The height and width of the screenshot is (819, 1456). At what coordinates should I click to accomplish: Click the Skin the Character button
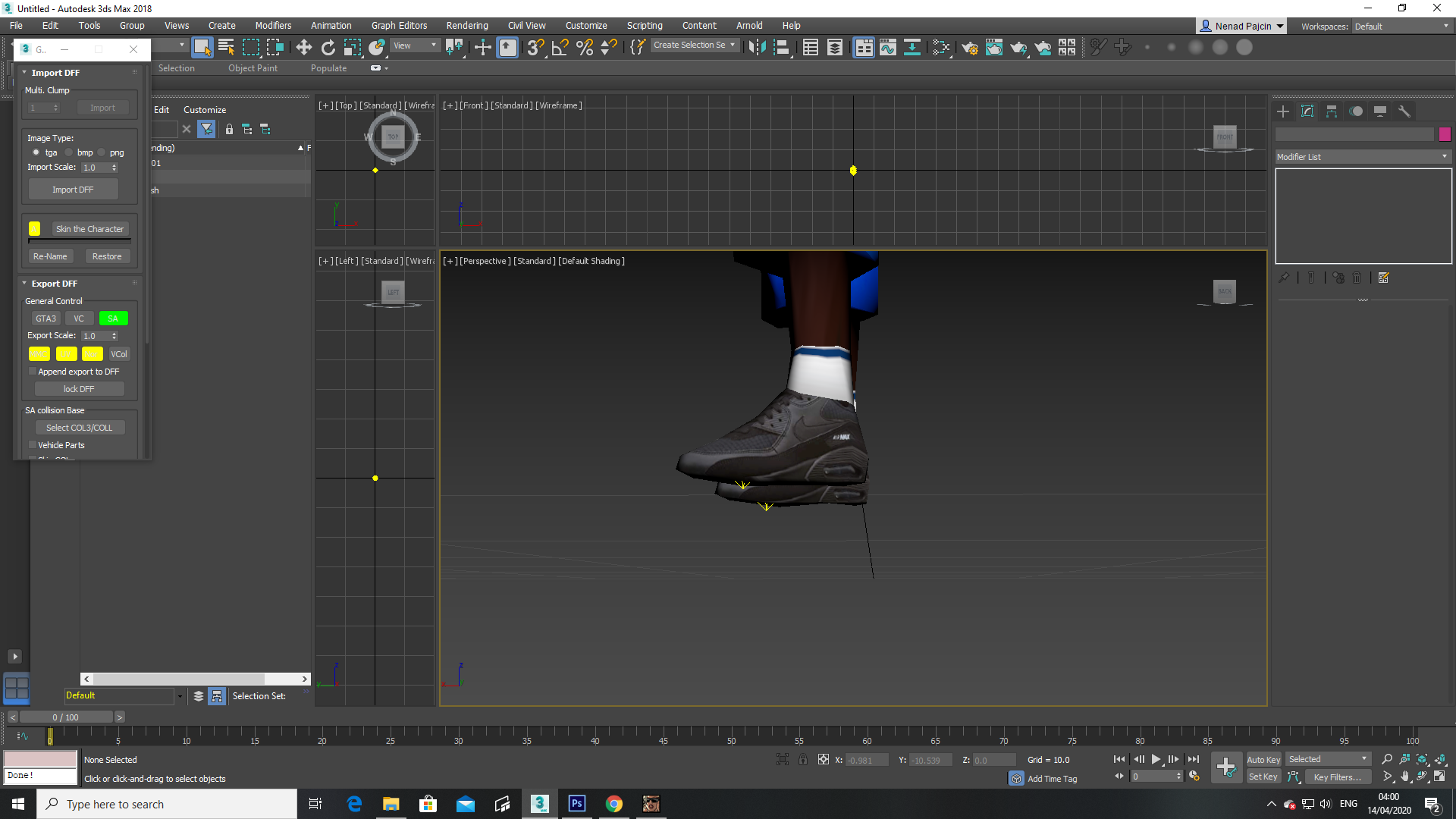pyautogui.click(x=89, y=229)
